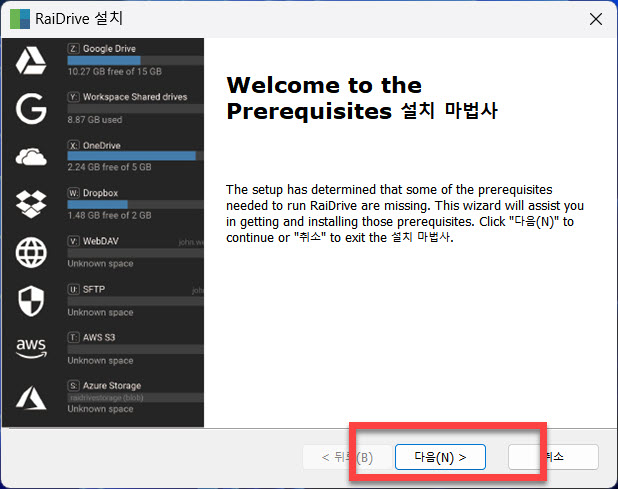Click the RaiDrive logo in title bar

click(20, 19)
